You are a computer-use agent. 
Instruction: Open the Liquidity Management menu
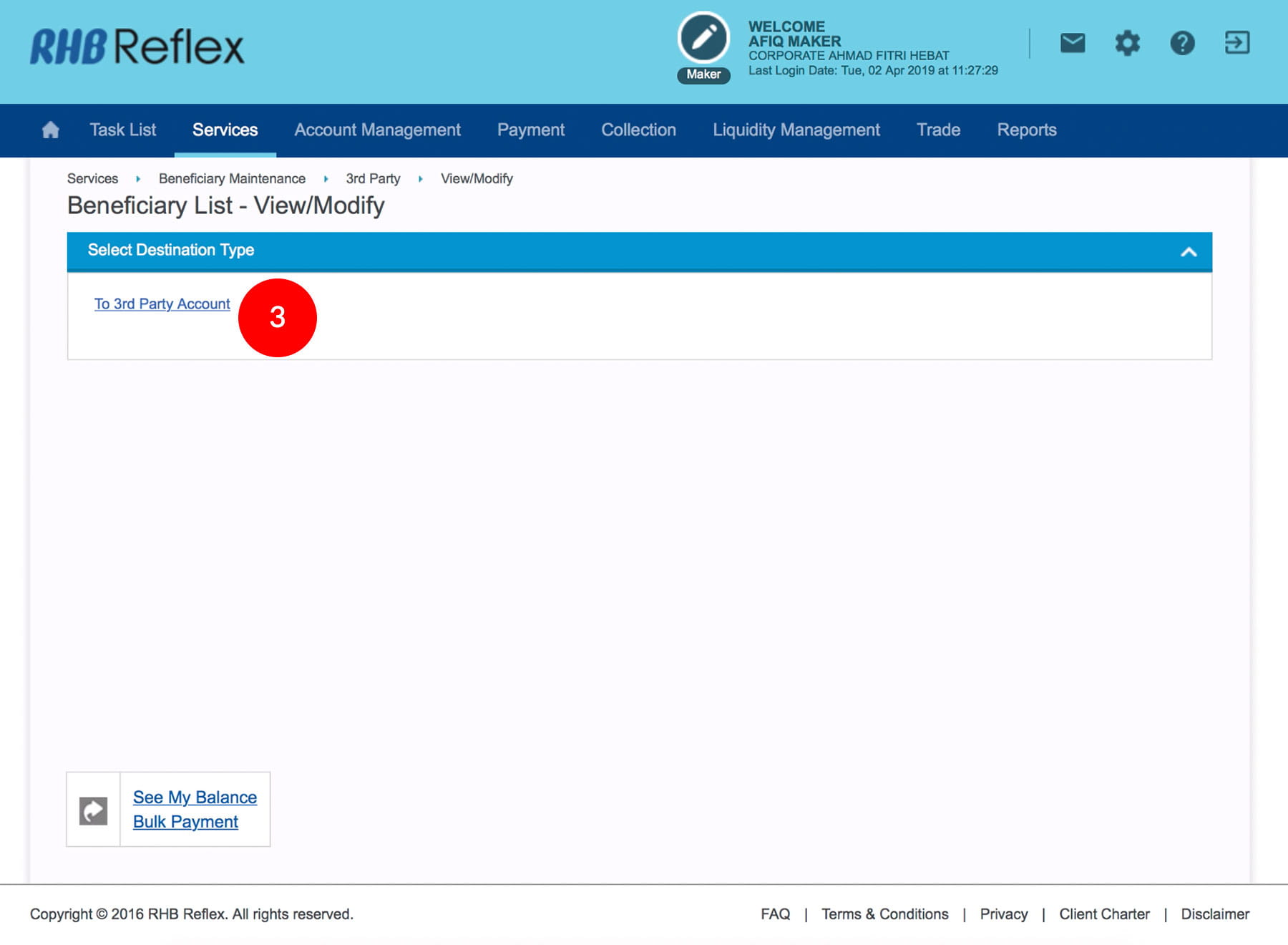click(x=796, y=130)
